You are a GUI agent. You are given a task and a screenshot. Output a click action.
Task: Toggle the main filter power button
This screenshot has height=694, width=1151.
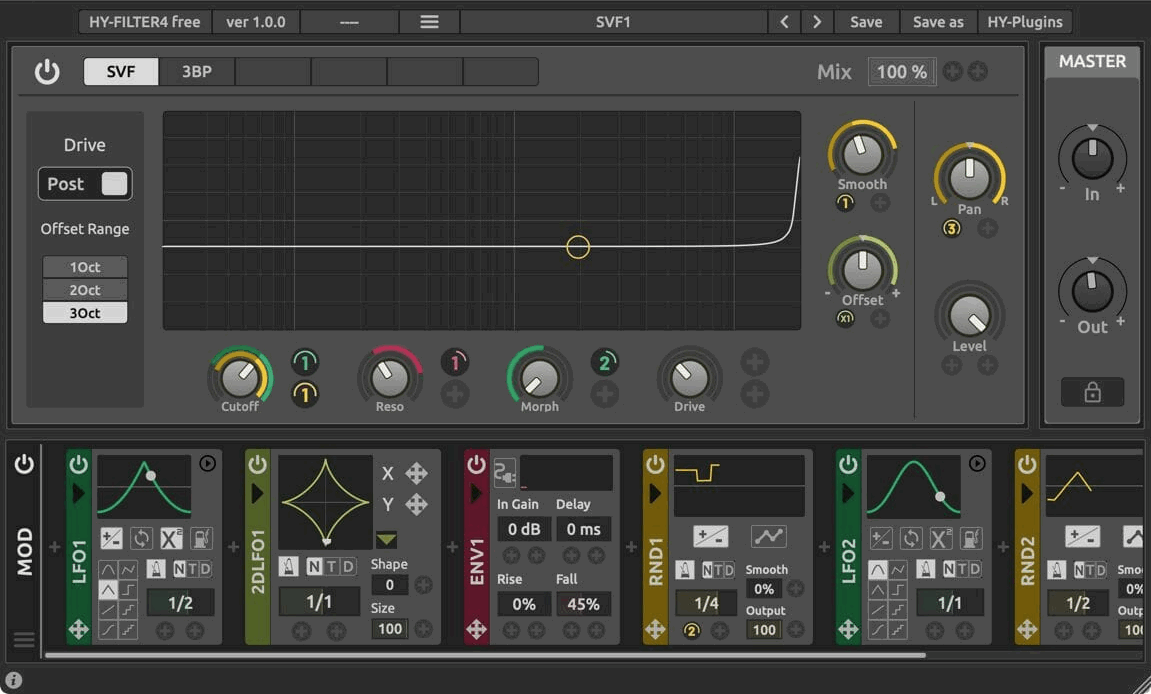47,72
